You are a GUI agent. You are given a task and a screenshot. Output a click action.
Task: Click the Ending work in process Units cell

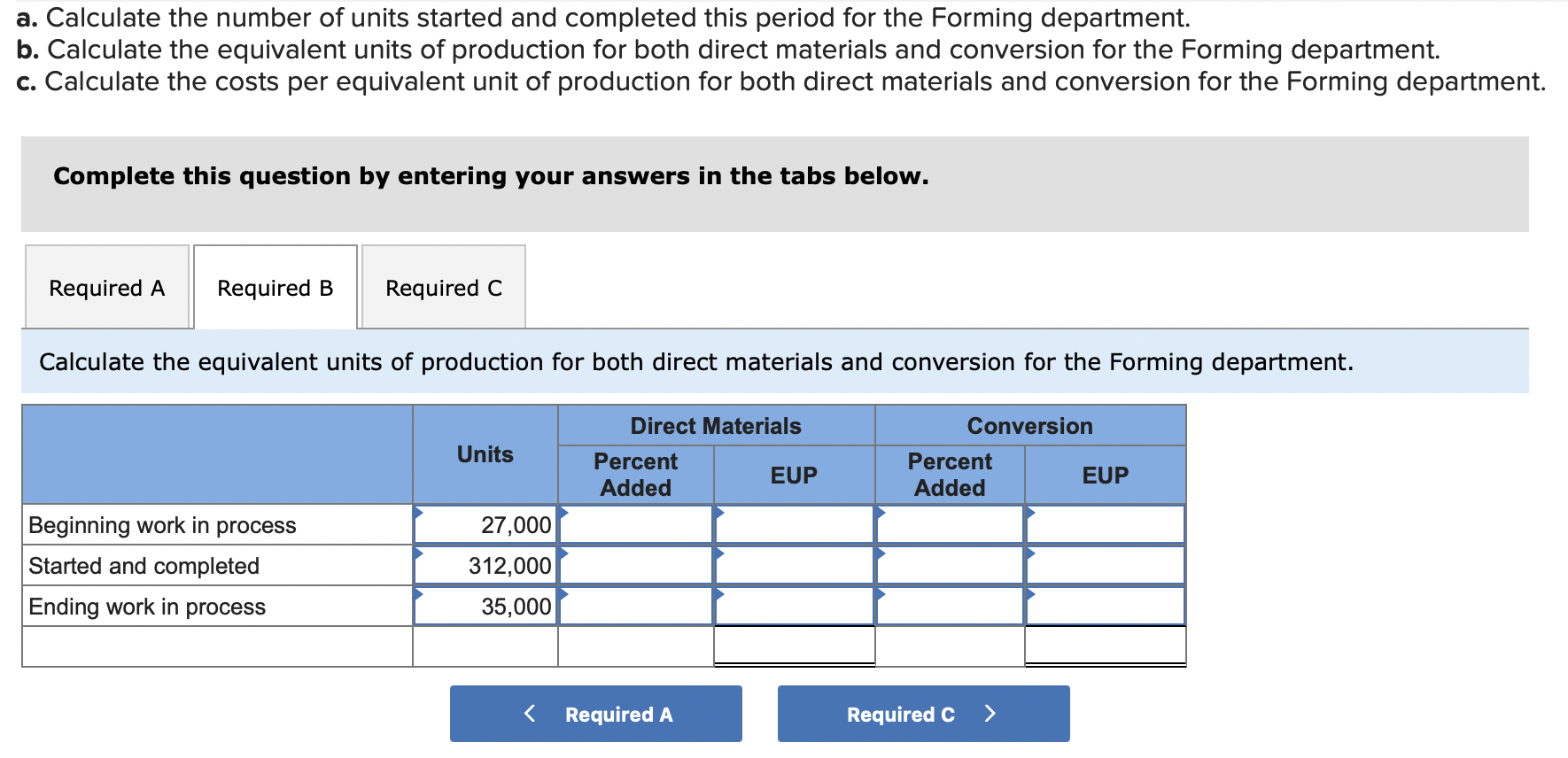485,607
